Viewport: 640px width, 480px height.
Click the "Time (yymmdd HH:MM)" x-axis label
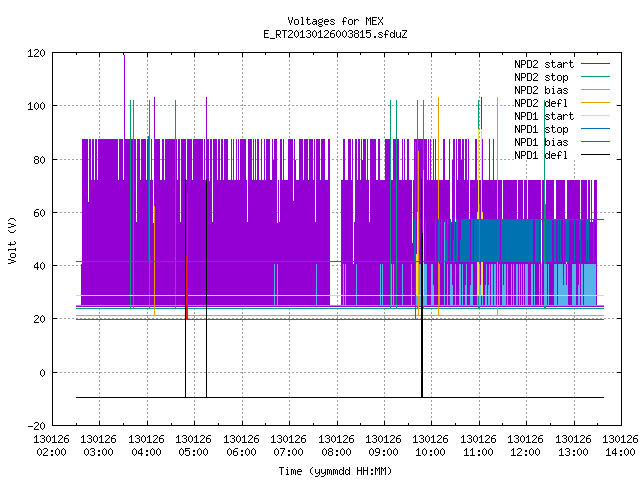click(335, 471)
